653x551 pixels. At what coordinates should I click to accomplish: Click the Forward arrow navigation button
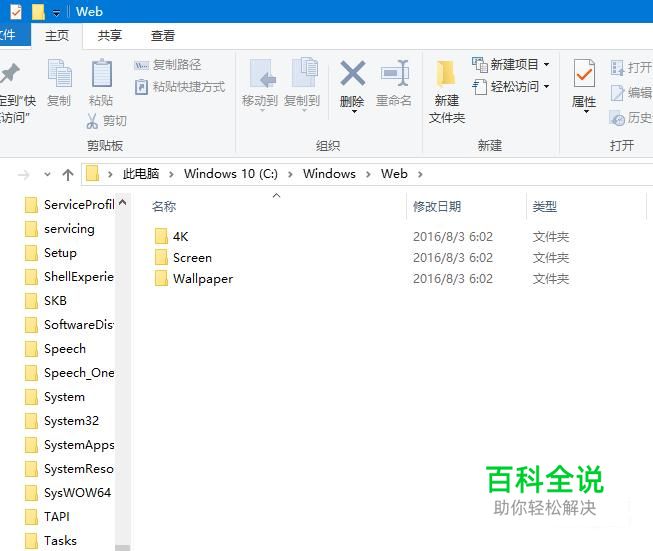(24, 175)
